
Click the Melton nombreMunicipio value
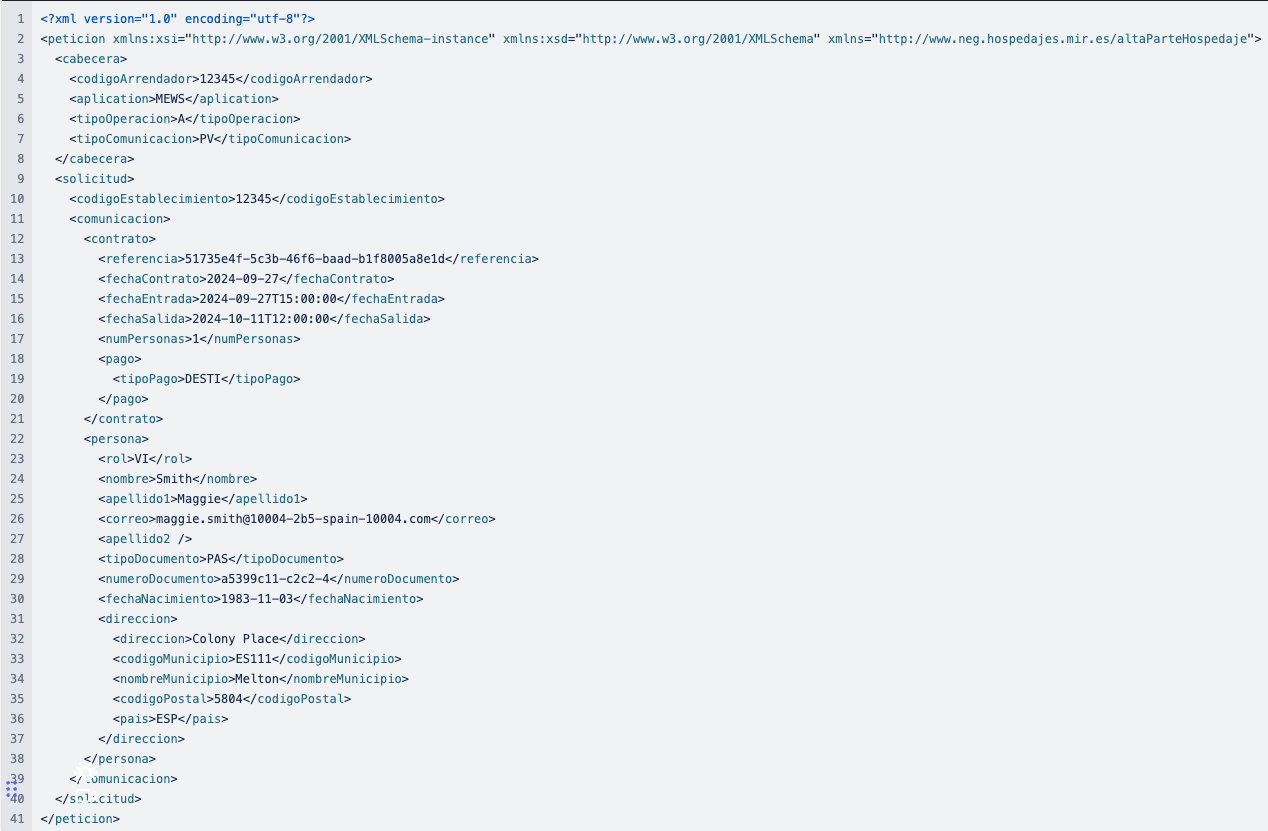point(257,679)
